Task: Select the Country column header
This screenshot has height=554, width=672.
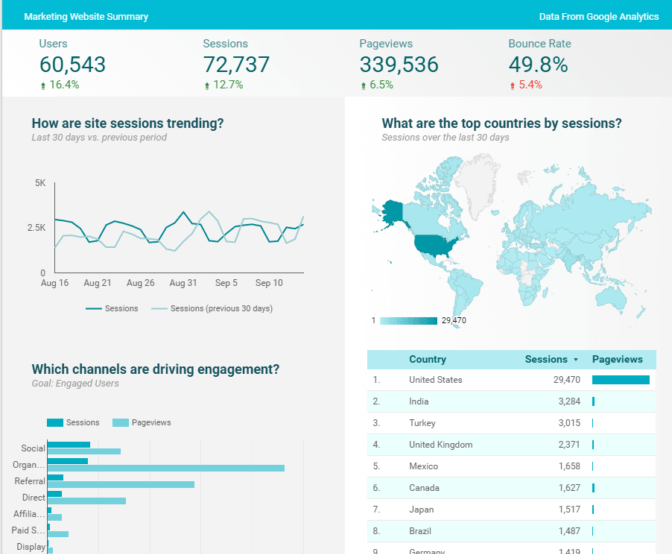Action: click(427, 359)
